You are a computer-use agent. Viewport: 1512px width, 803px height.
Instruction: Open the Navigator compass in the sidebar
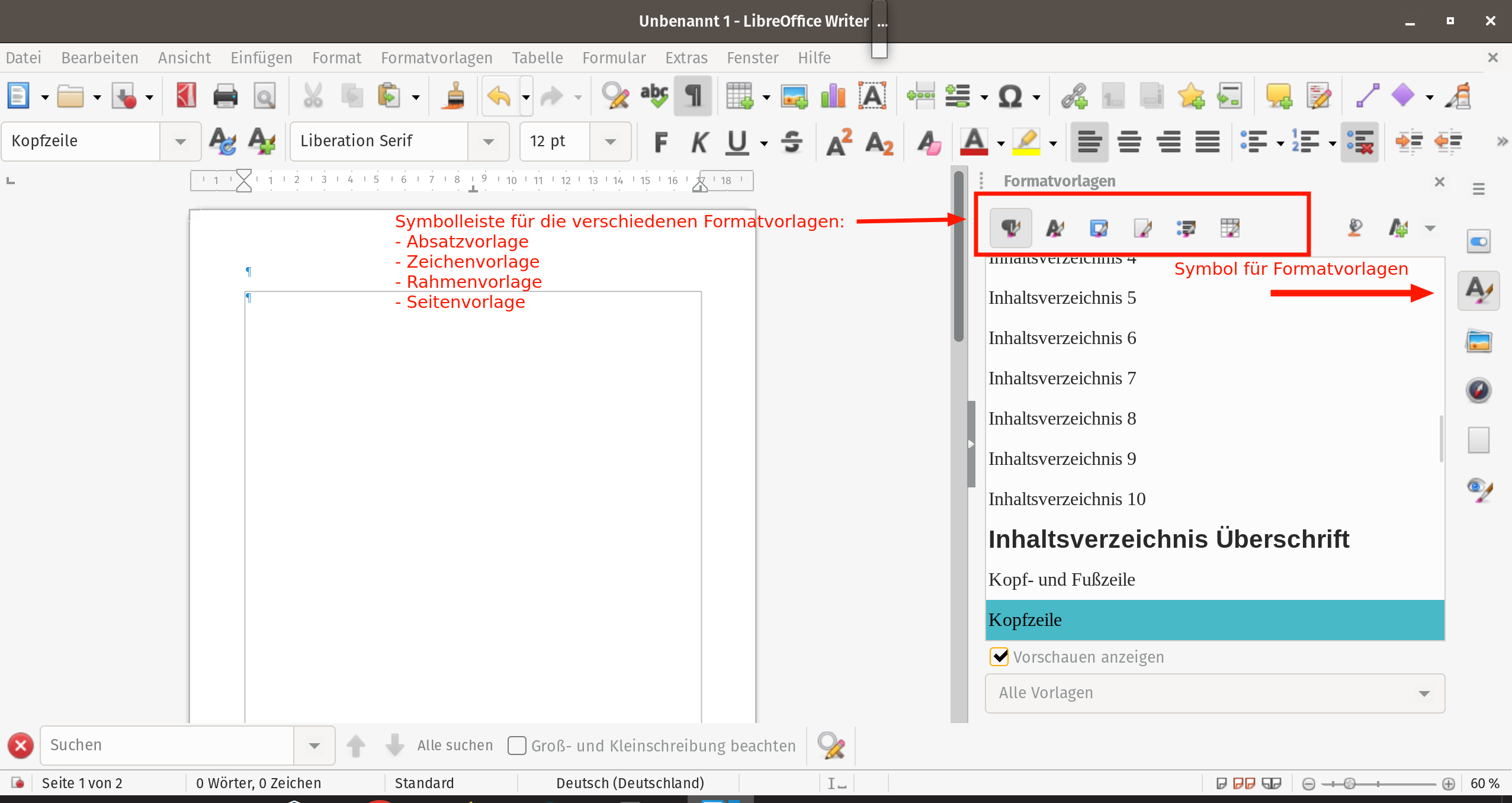1479,391
